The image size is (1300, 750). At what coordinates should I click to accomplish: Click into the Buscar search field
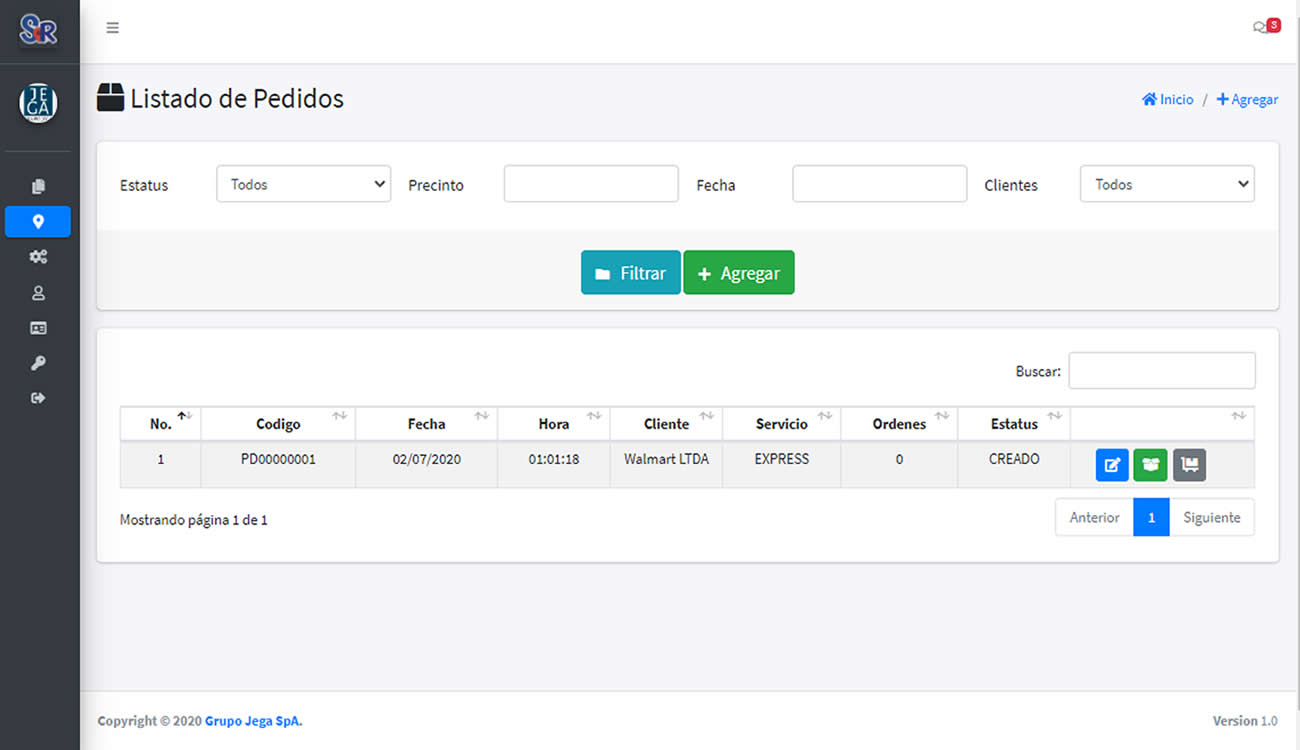(x=1161, y=371)
